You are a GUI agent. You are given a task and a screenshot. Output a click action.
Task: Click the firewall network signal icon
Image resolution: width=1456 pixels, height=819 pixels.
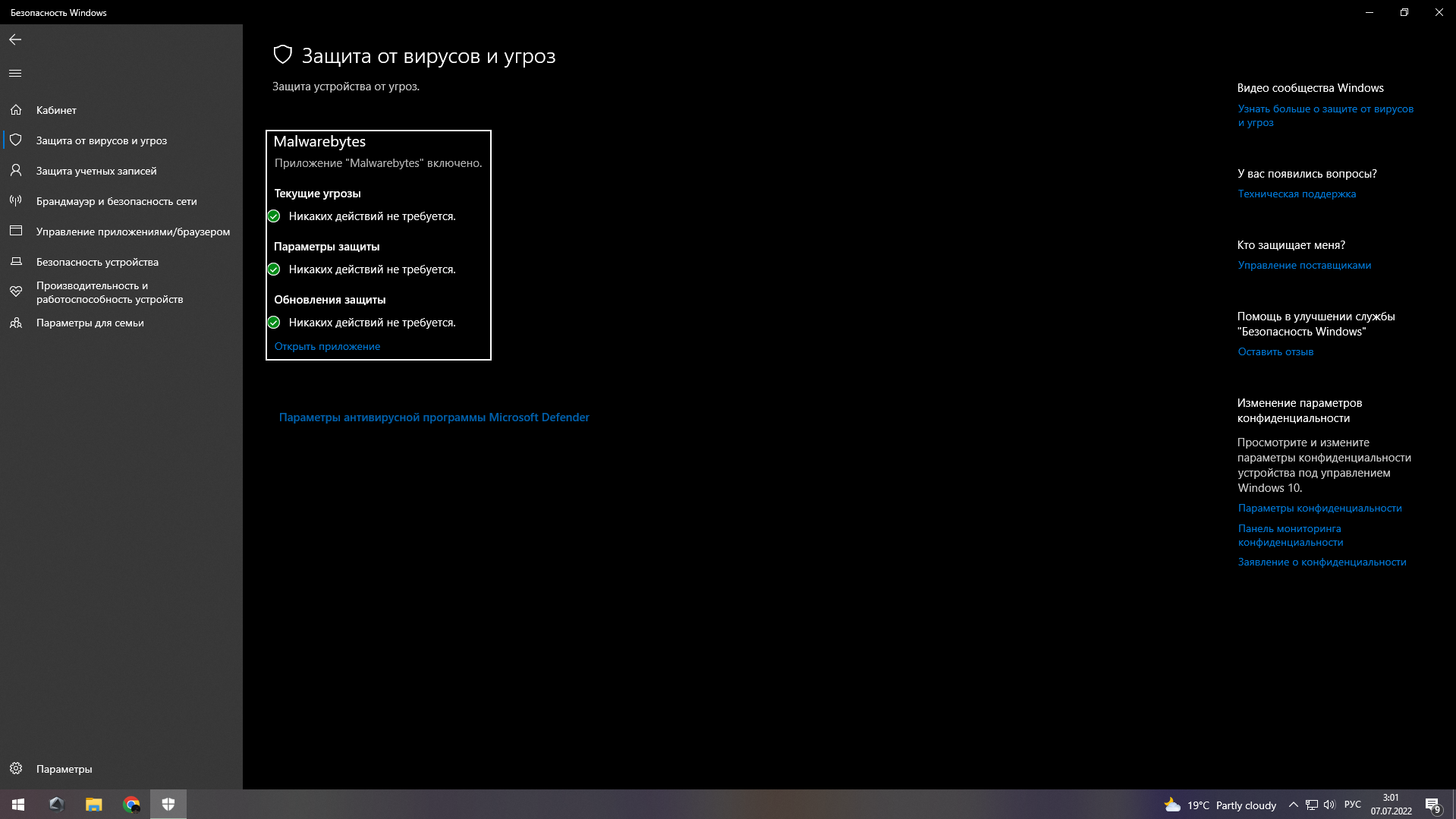click(x=16, y=201)
